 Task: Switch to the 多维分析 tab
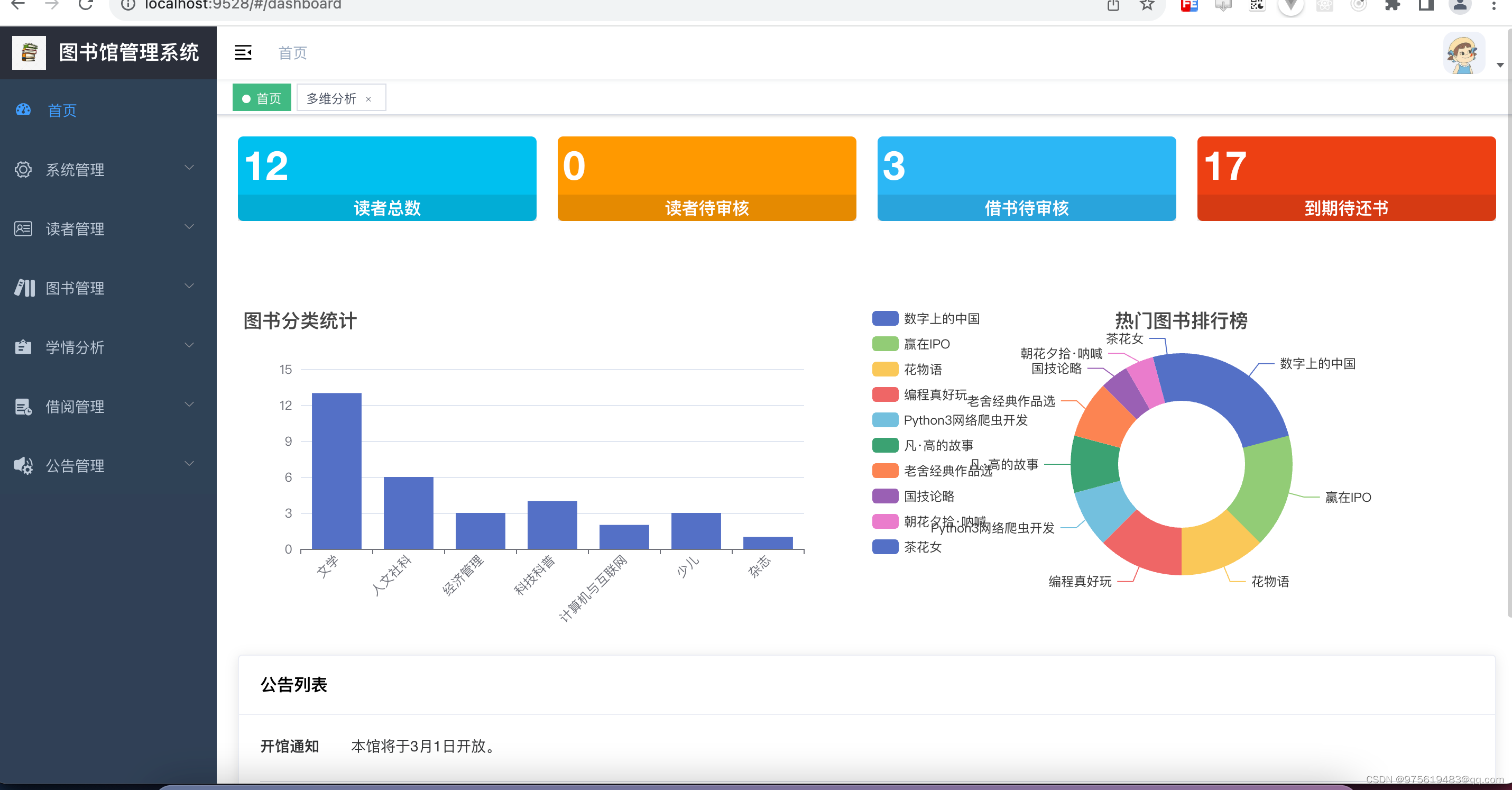(x=331, y=98)
